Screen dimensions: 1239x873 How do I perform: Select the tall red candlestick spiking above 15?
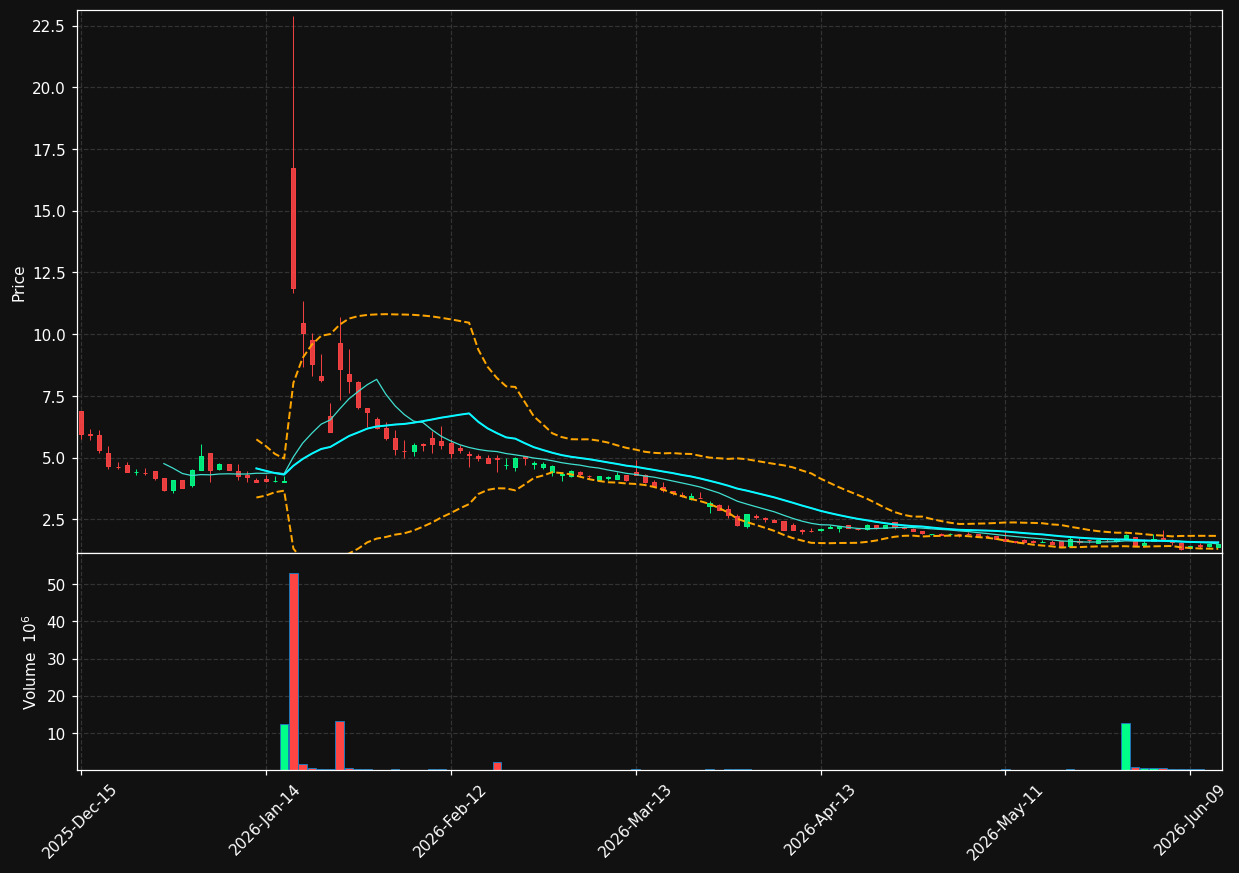click(293, 229)
